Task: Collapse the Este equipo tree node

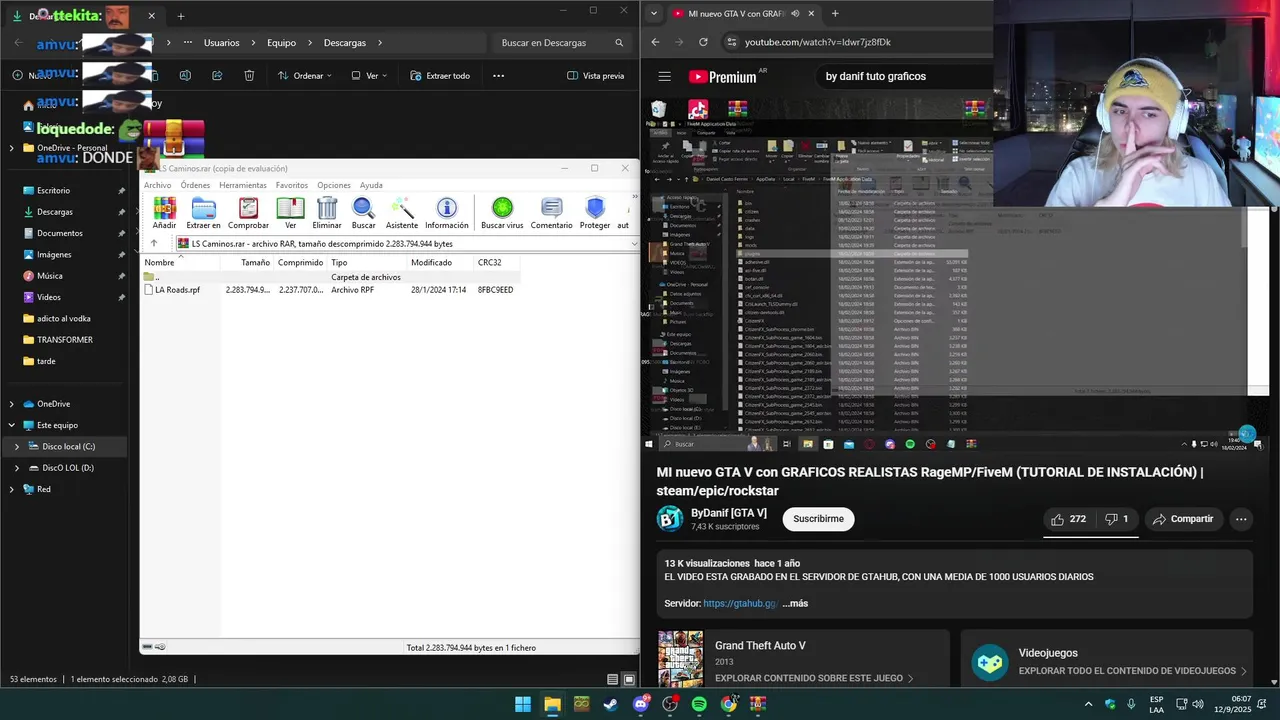Action: [11, 425]
